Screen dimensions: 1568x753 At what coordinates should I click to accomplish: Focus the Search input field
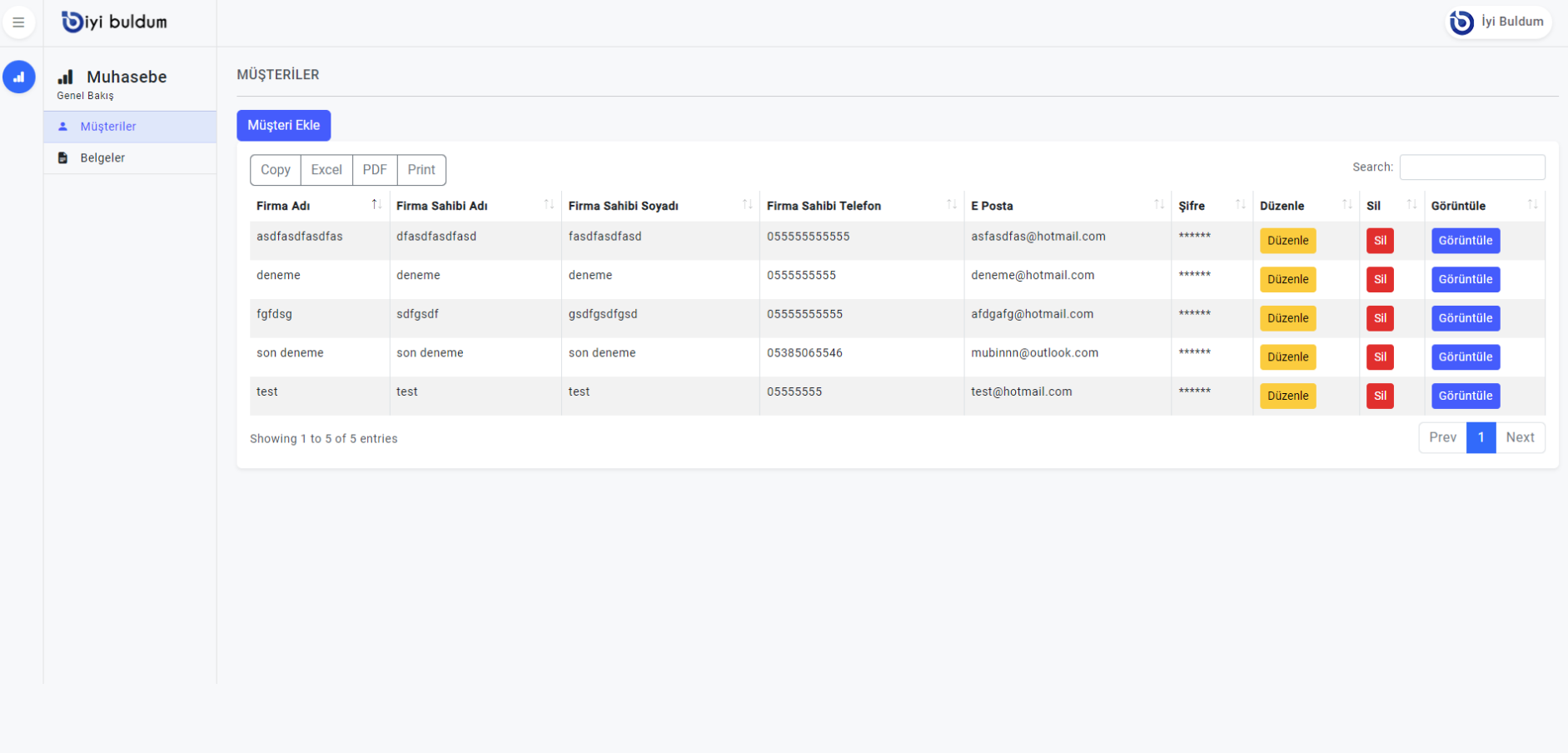coord(1471,167)
